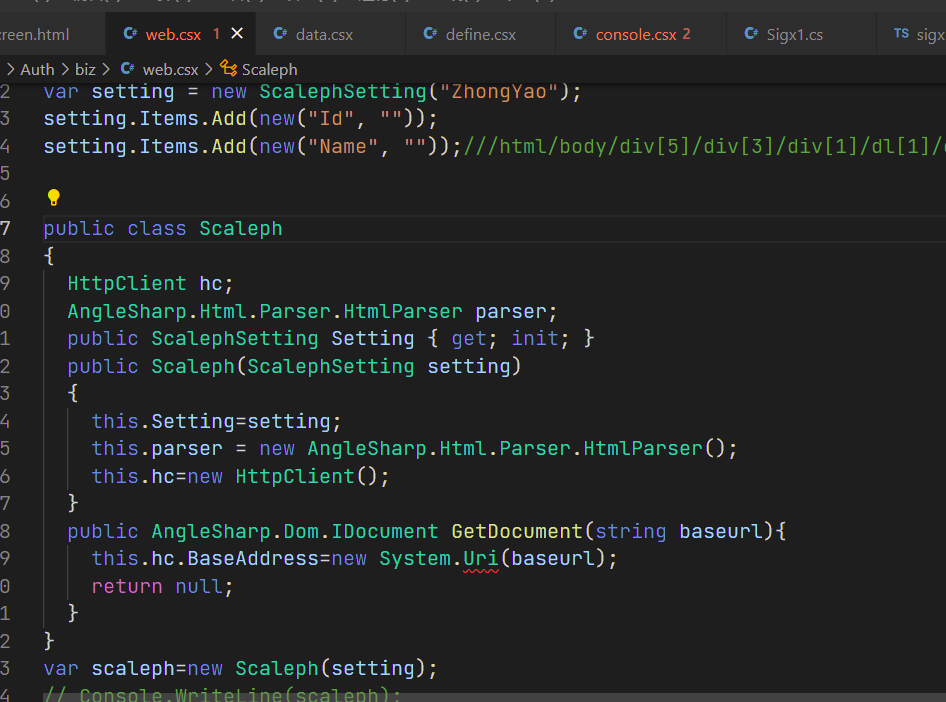Switch to the data.csx tab
This screenshot has width=946, height=702.
click(x=324, y=34)
